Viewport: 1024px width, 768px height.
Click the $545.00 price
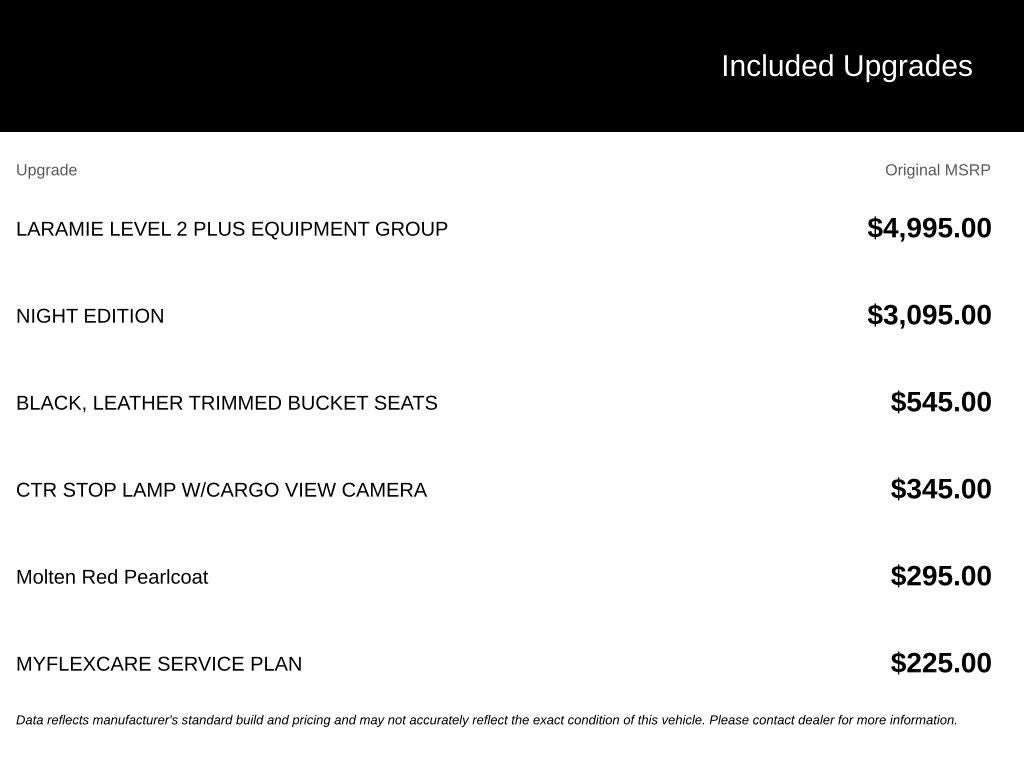point(940,402)
